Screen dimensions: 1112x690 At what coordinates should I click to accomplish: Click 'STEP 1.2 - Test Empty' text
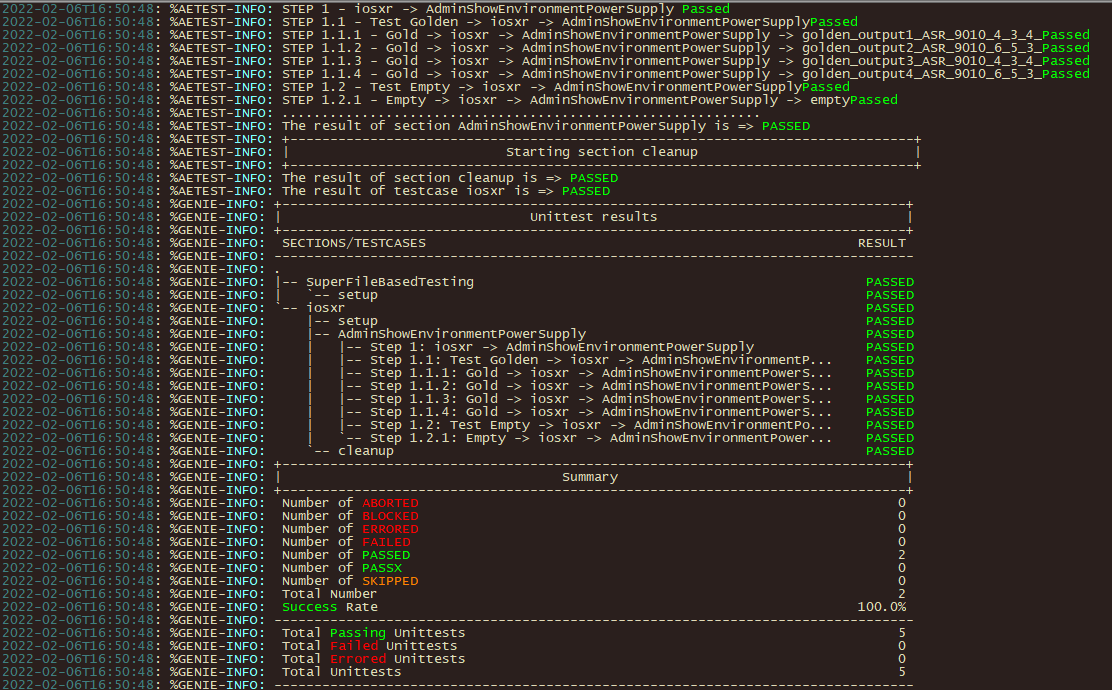tap(366, 87)
